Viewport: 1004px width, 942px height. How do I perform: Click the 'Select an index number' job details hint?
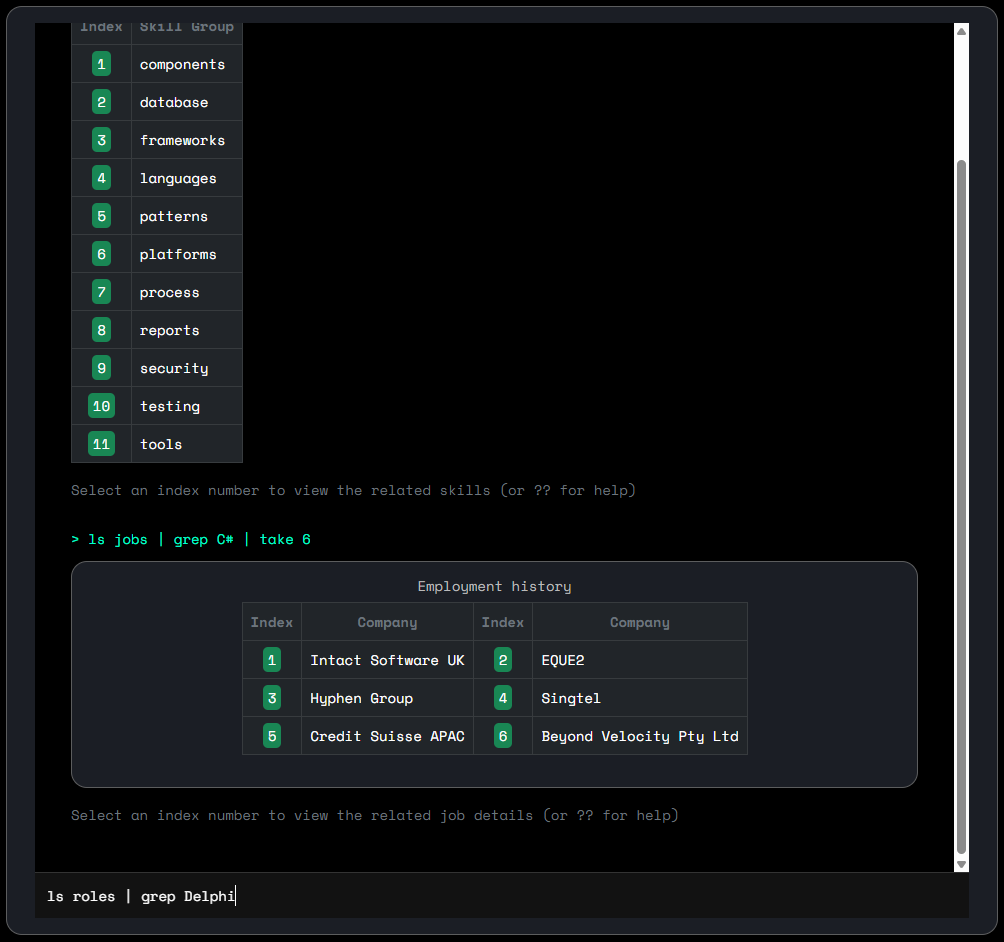click(375, 815)
